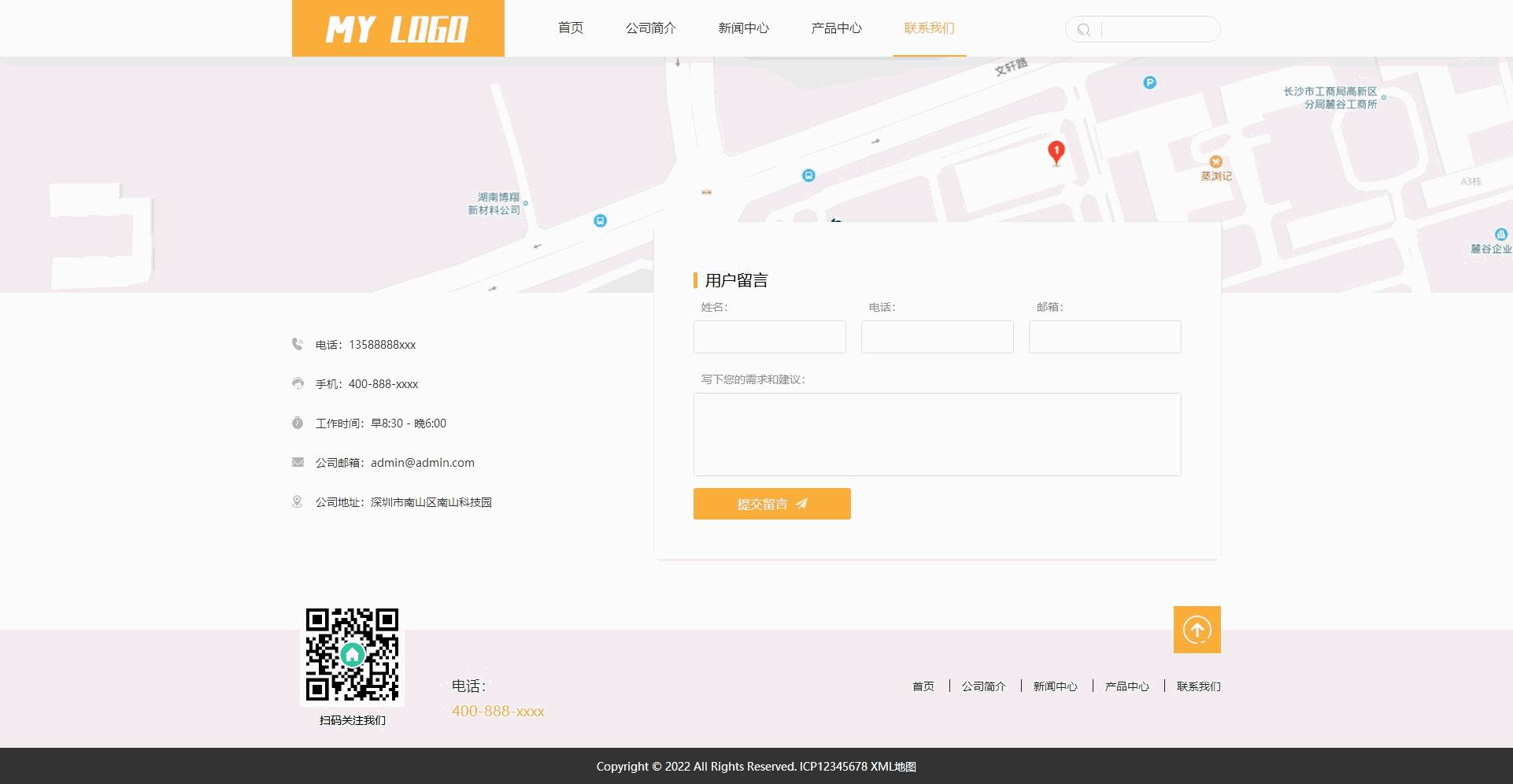The height and width of the screenshot is (784, 1513).
Task: Click bus stop icon near 湖南博翔新材料公司
Action: (600, 221)
